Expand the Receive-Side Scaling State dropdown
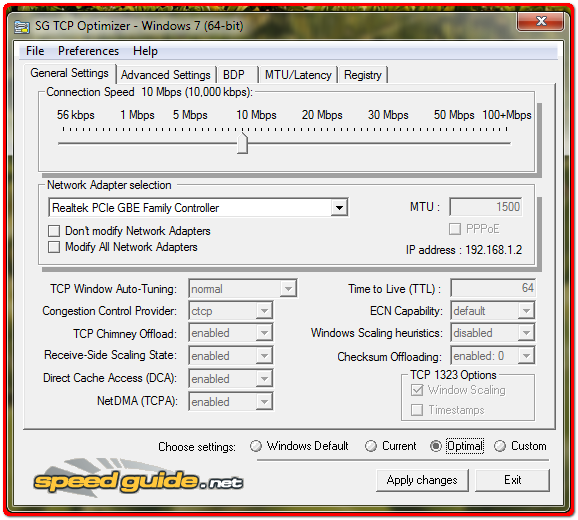Viewport: 578px width, 520px height. coord(264,356)
